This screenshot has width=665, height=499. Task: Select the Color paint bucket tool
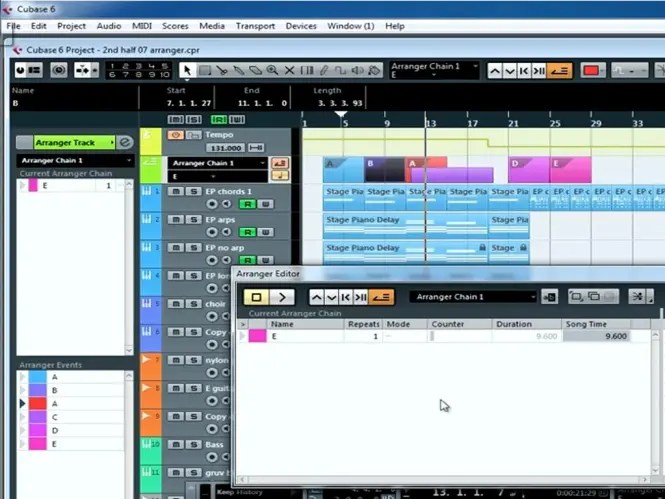[x=374, y=70]
